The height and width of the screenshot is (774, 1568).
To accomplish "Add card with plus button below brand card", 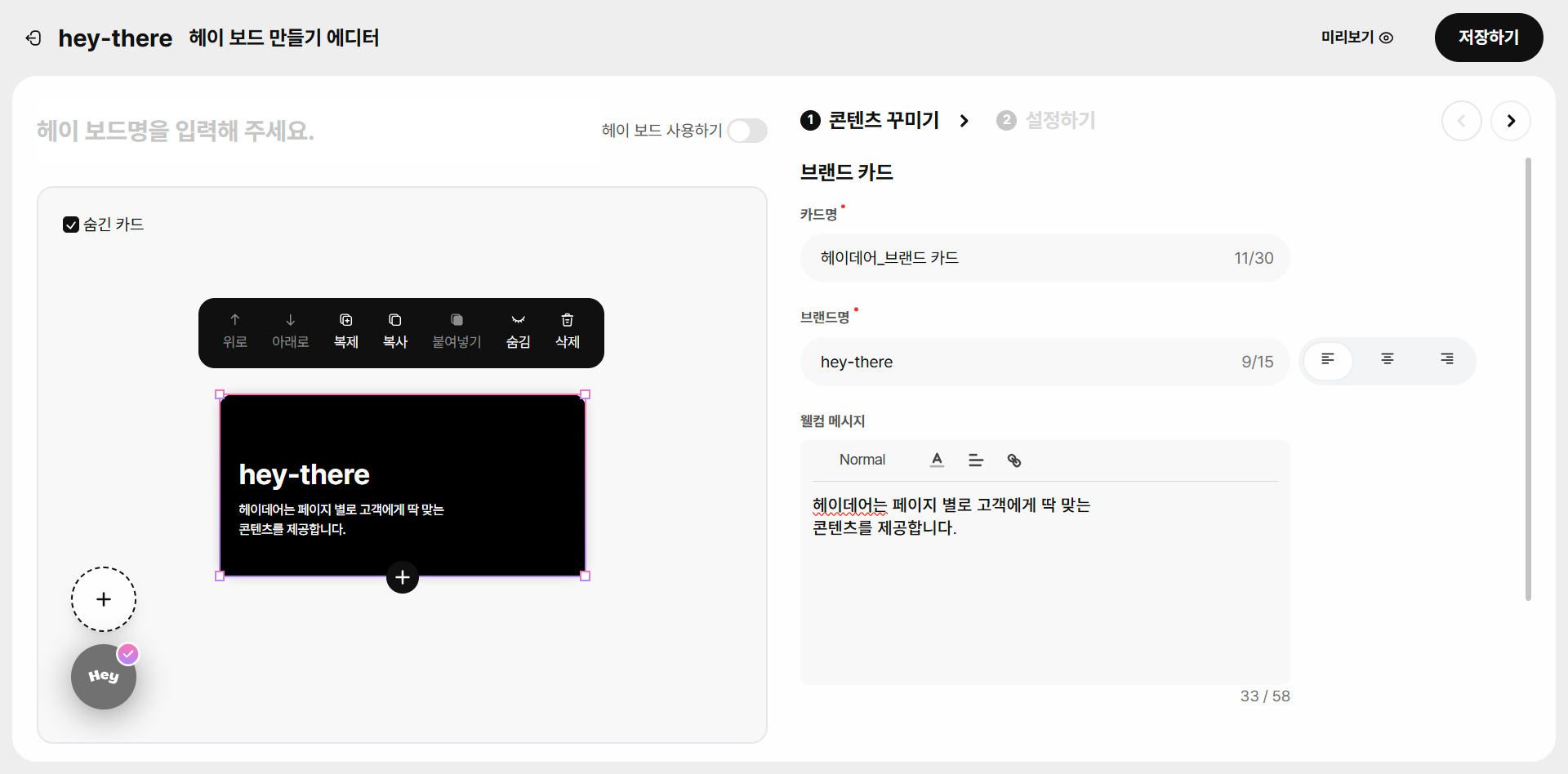I will [x=403, y=577].
